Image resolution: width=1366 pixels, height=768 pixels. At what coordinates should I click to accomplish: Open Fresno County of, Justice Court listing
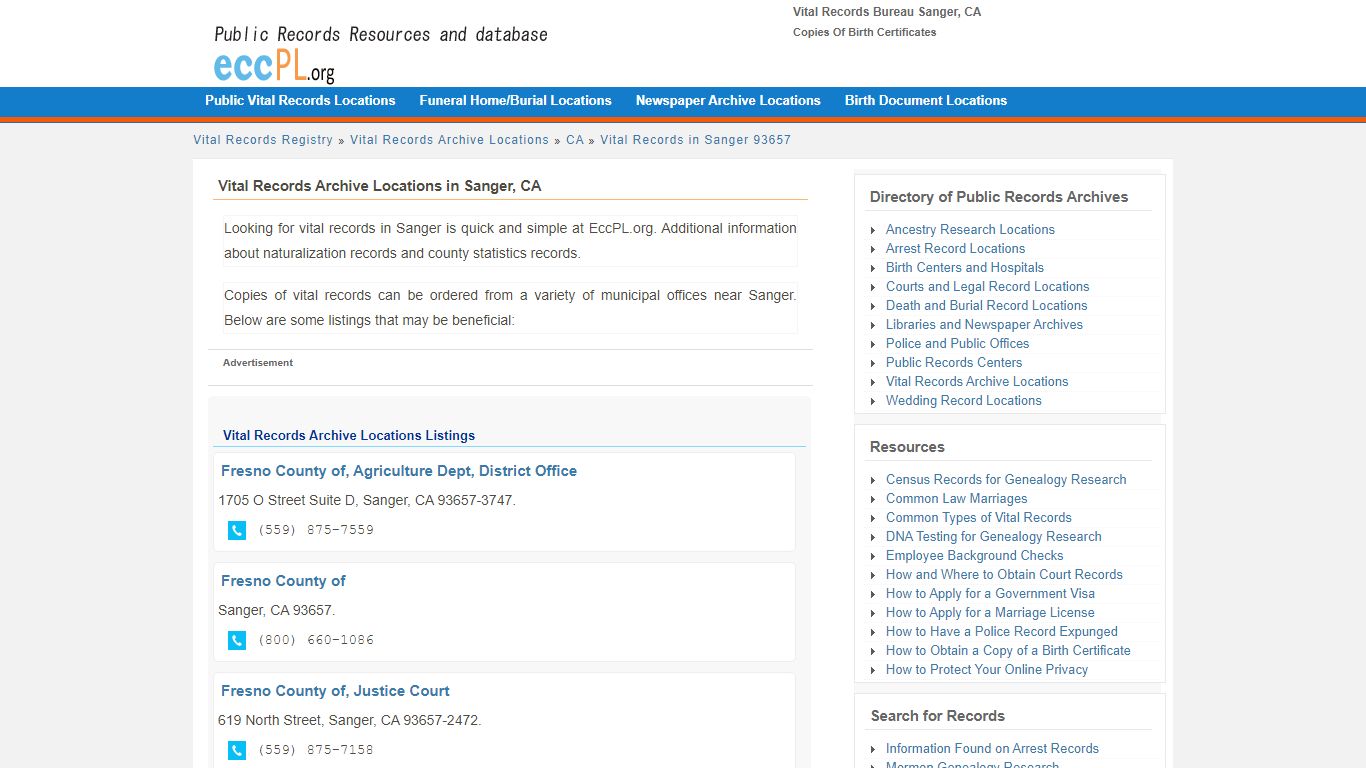335,691
